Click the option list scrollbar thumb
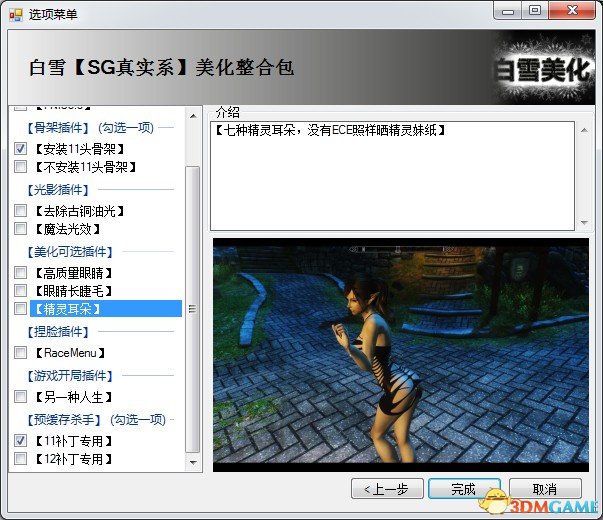The width and height of the screenshot is (603, 520). (x=192, y=309)
